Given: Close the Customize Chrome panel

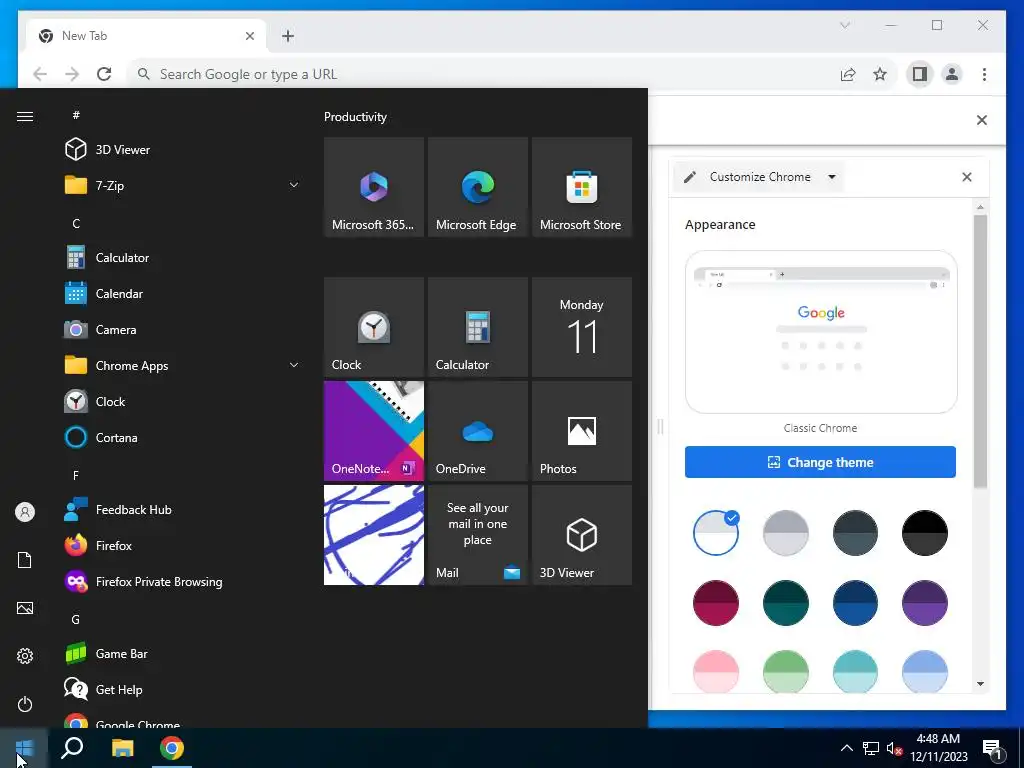Looking at the screenshot, I should pos(967,177).
